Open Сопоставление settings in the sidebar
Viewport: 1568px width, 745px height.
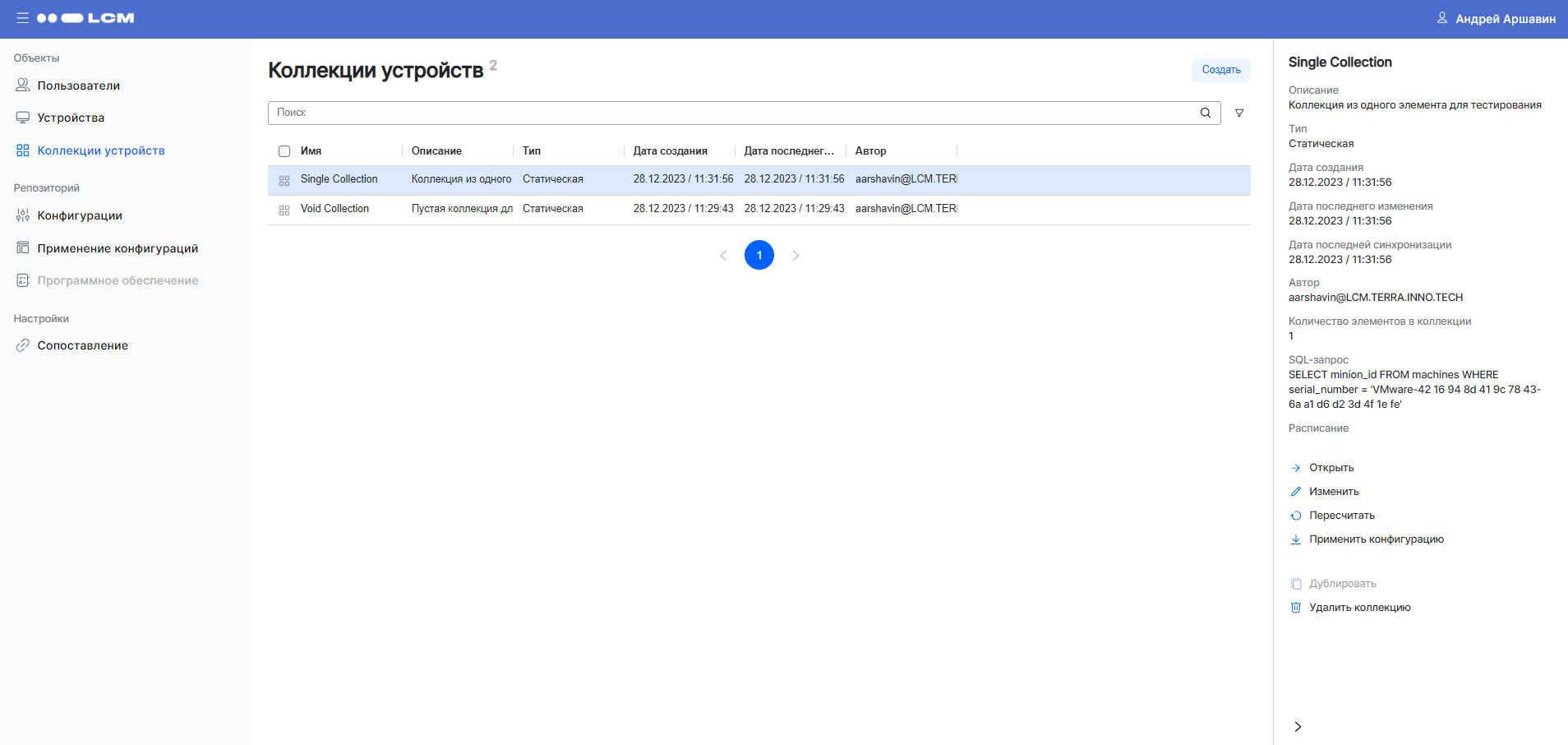82,345
